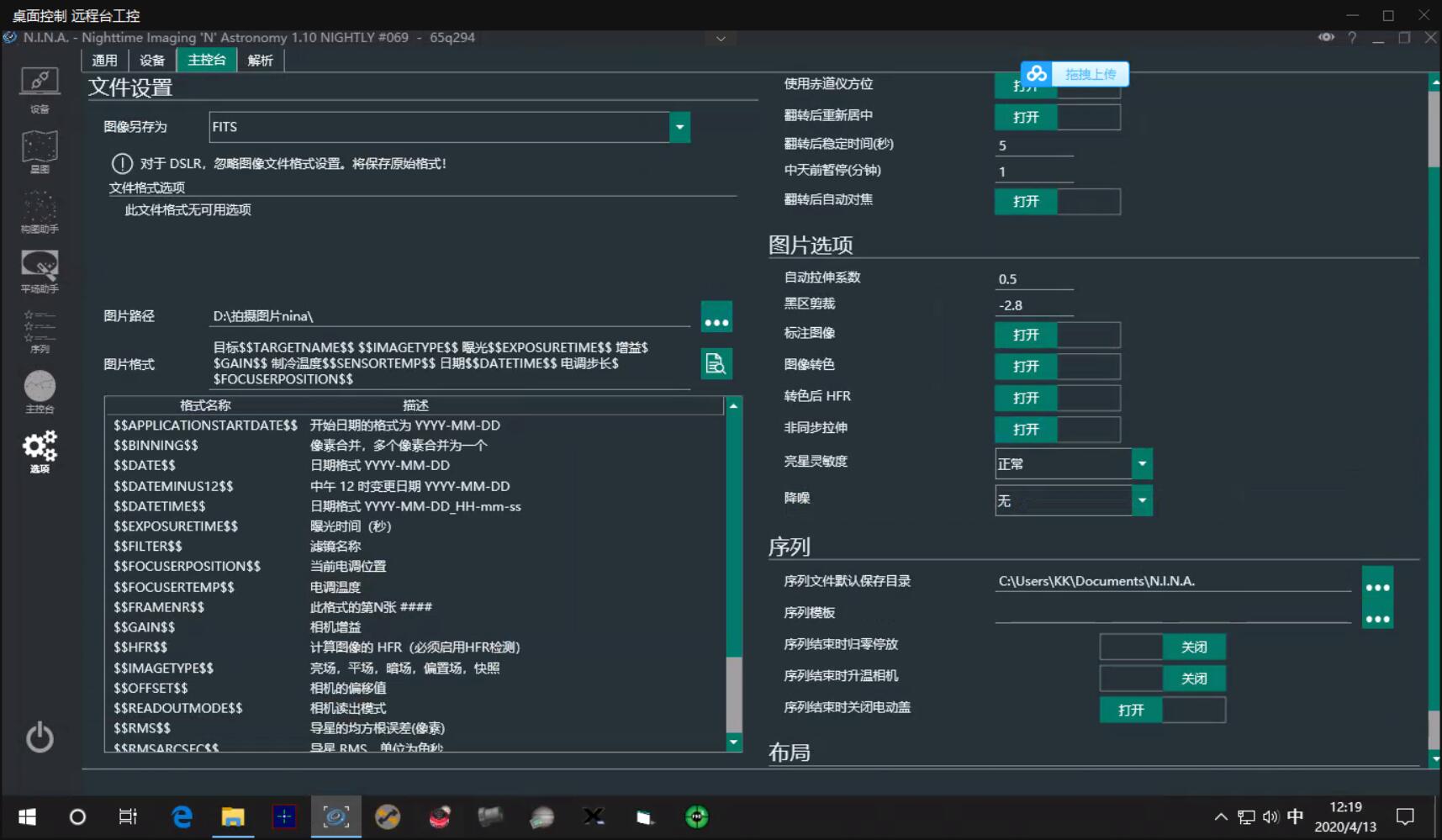
Task: Click format list scroll down arrow
Action: (x=734, y=742)
